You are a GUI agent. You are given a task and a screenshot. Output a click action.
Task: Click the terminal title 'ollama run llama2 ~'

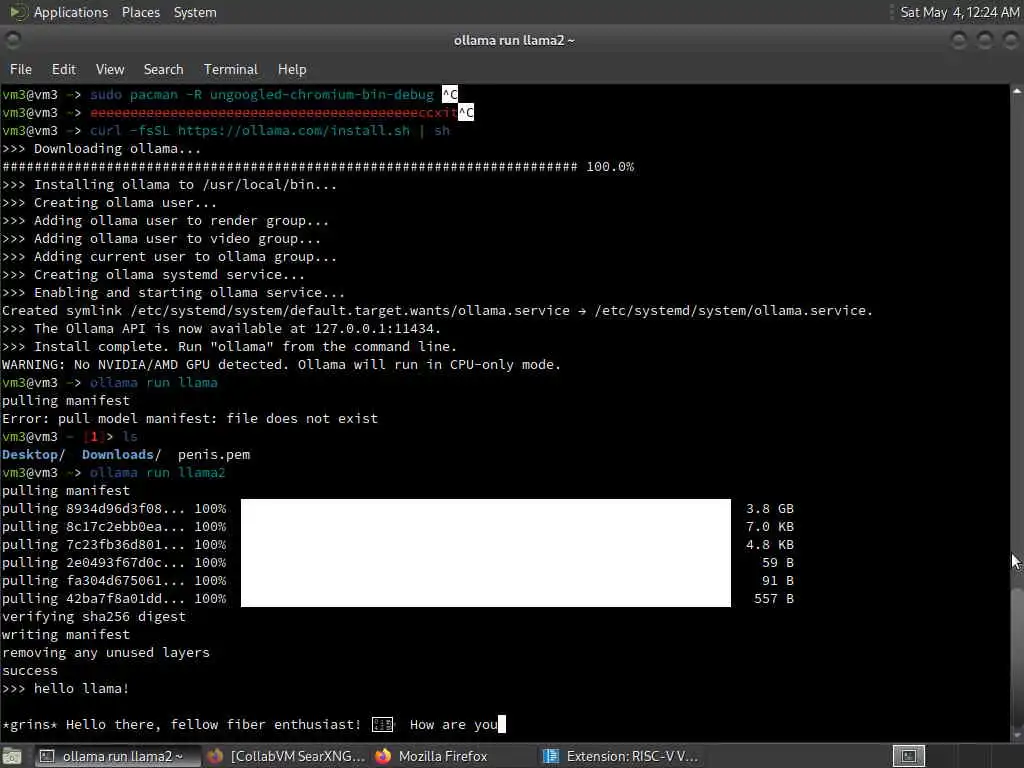pos(514,40)
